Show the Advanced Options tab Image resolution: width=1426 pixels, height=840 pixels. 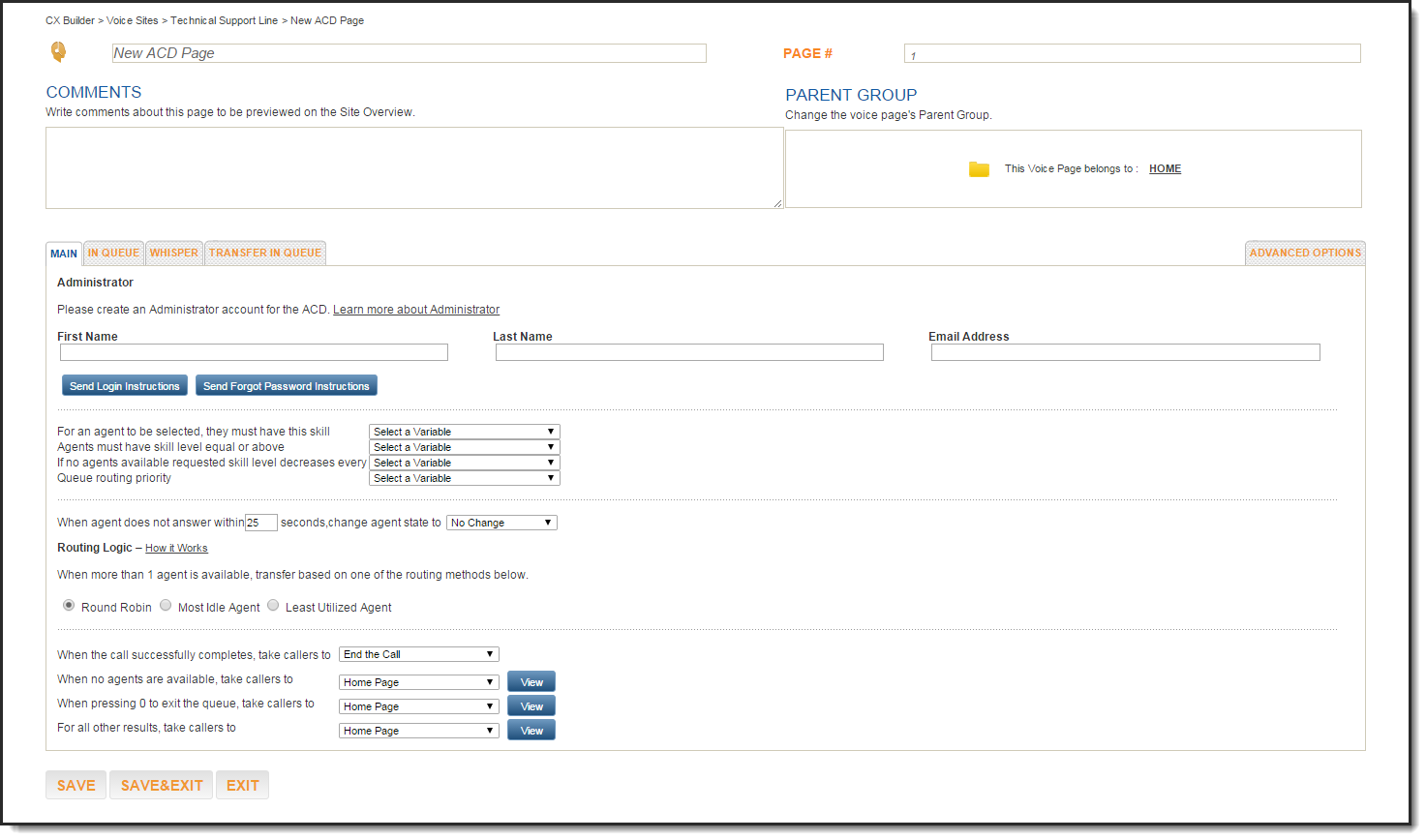coord(1304,254)
